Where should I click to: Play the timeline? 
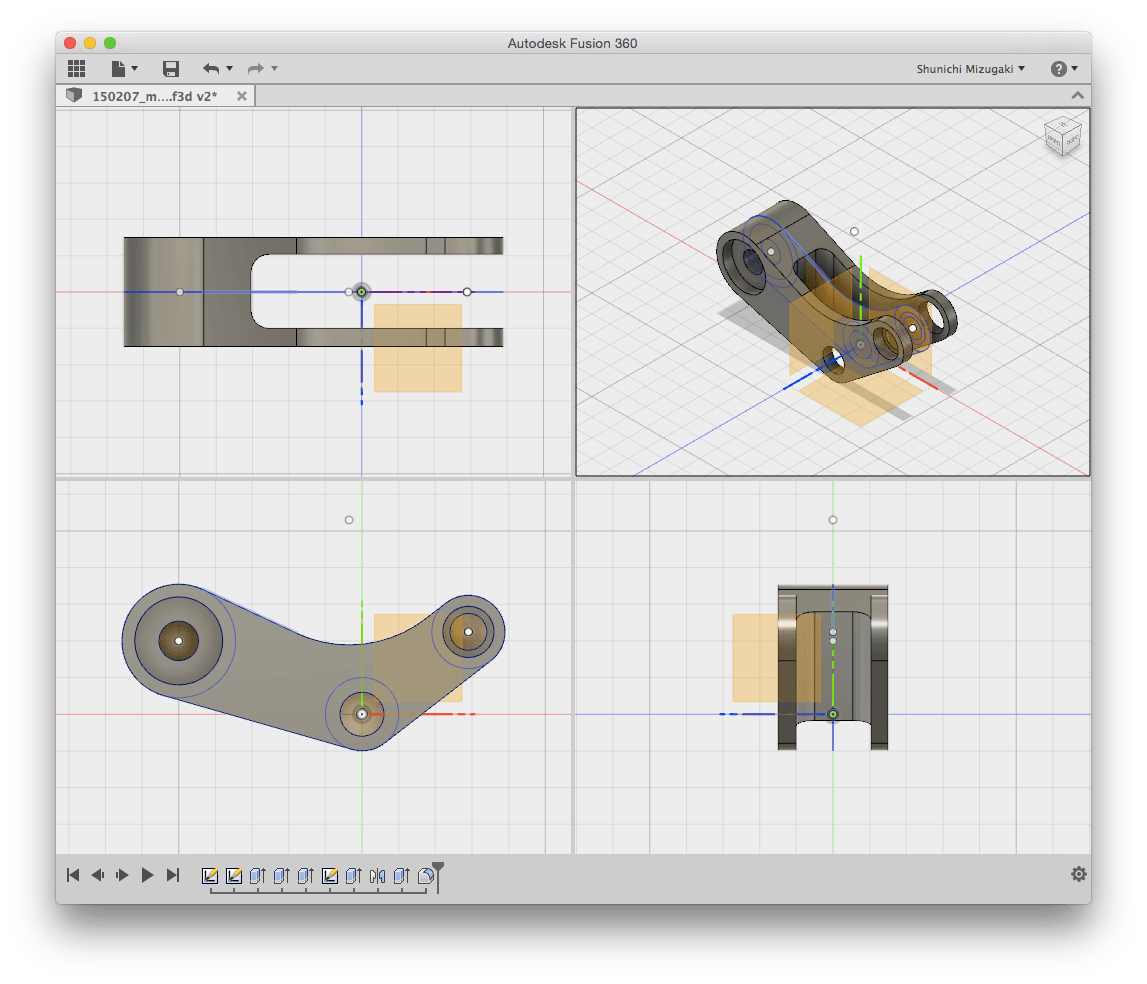pyautogui.click(x=147, y=875)
